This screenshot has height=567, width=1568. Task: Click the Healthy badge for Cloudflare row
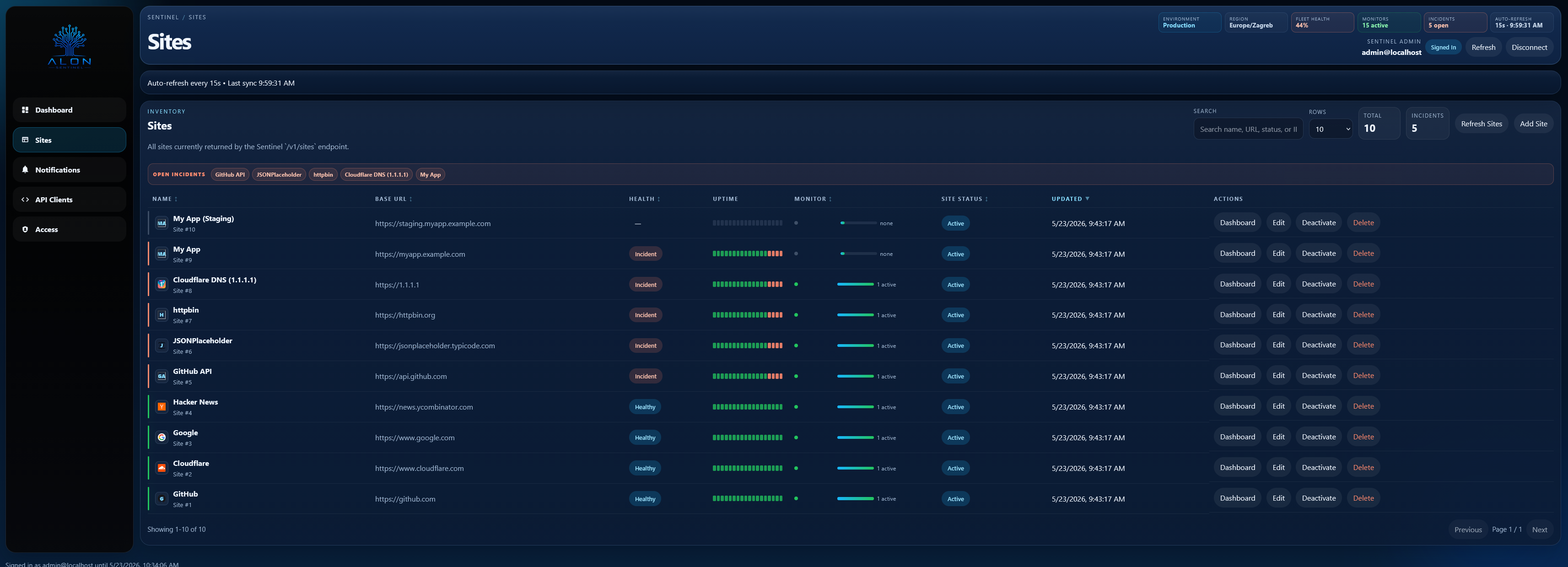[645, 468]
